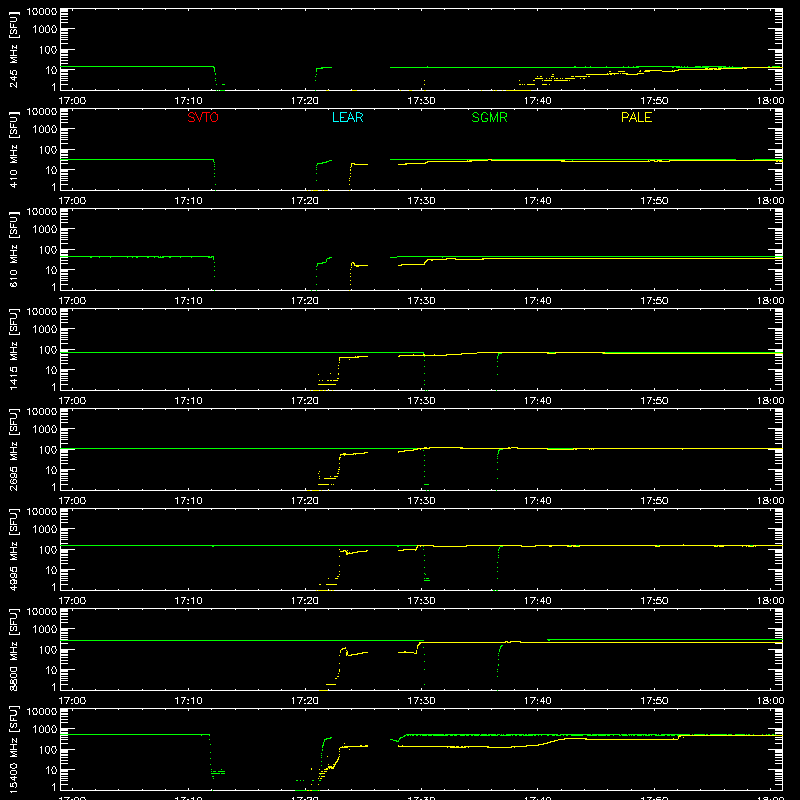Click the 2695 MHz [SFU] axis label
Screen dimensions: 800x800
(14, 449)
